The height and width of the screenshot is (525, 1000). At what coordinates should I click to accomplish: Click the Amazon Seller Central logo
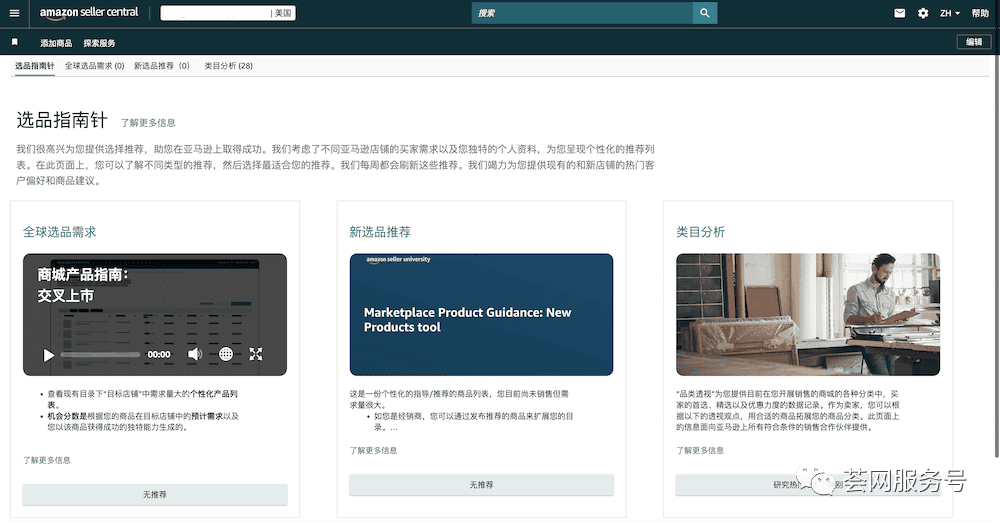coord(89,13)
